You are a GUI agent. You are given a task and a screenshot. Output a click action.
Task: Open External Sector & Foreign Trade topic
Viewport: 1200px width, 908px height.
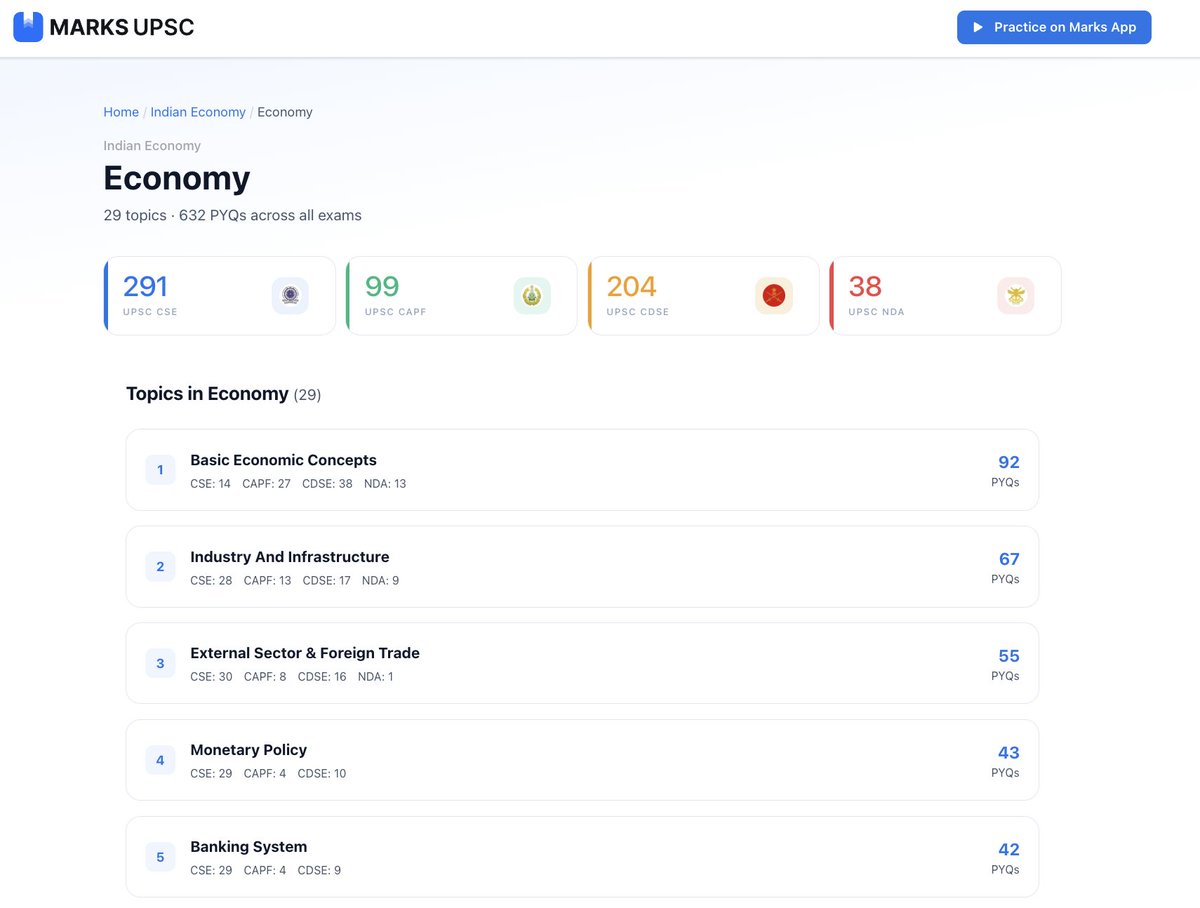[x=582, y=663]
